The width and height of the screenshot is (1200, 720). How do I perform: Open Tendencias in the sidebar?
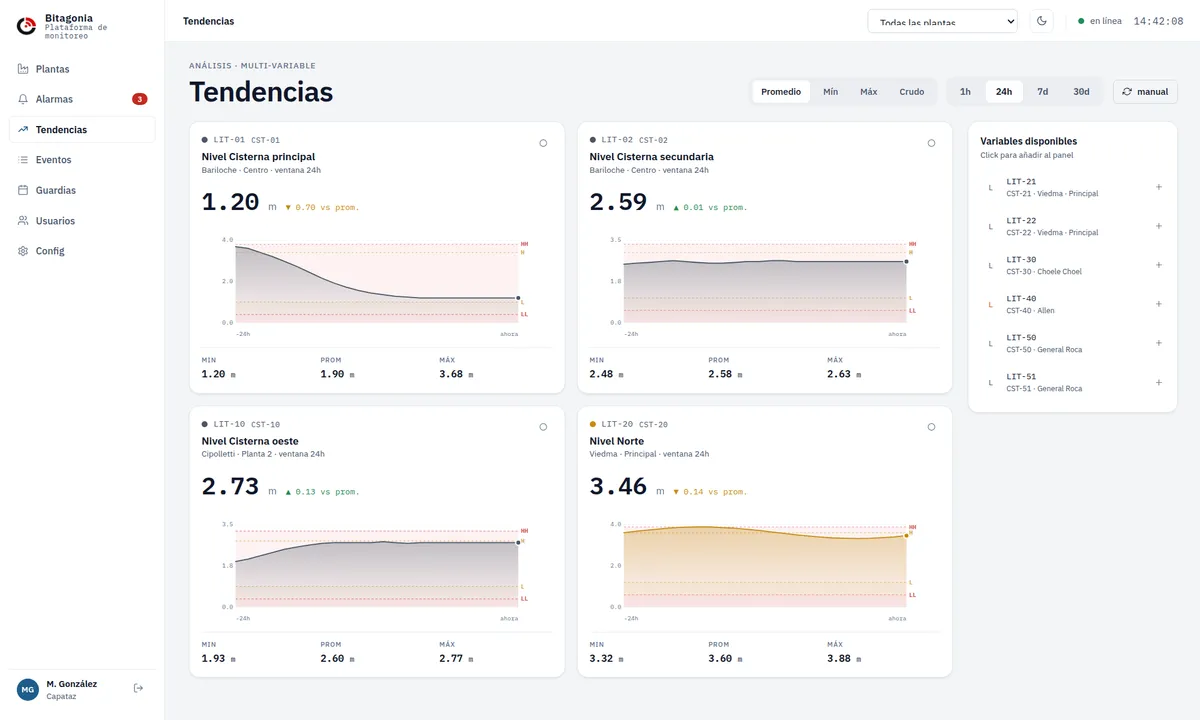click(82, 130)
